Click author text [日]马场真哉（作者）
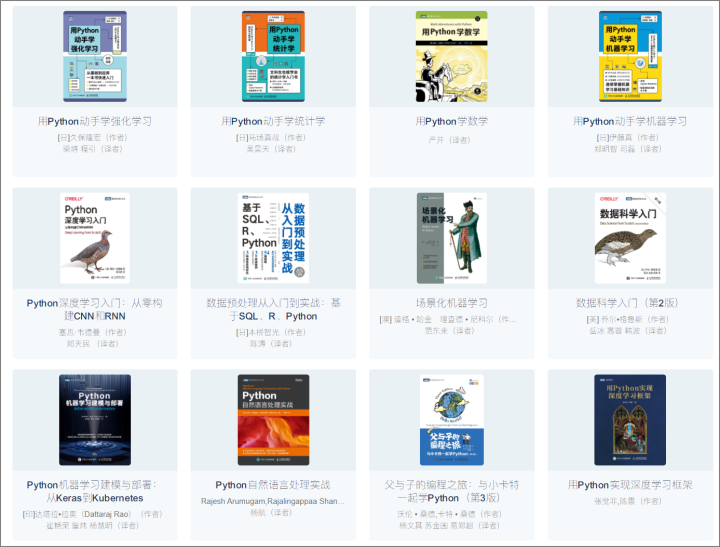 point(271,137)
